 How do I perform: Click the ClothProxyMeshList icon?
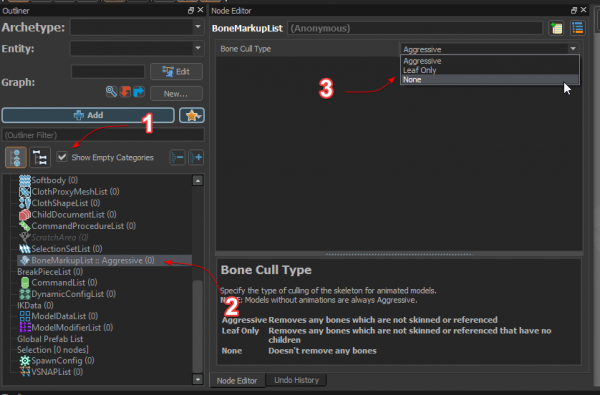click(x=25, y=191)
